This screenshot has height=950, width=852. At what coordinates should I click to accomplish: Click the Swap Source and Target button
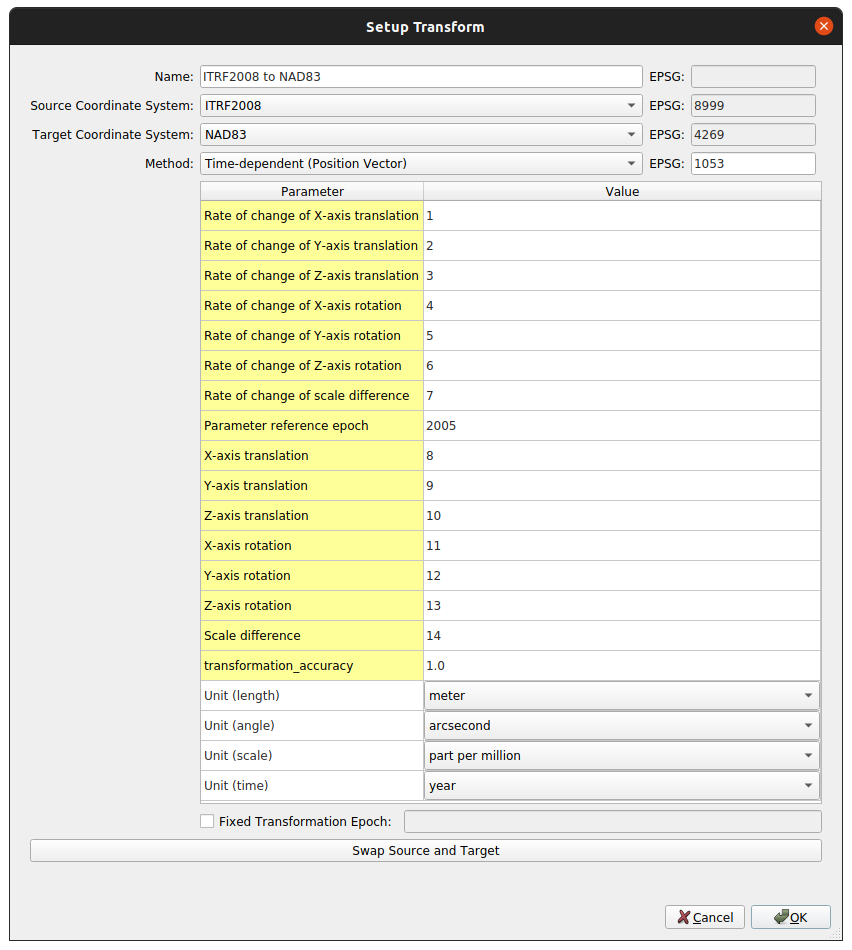426,851
